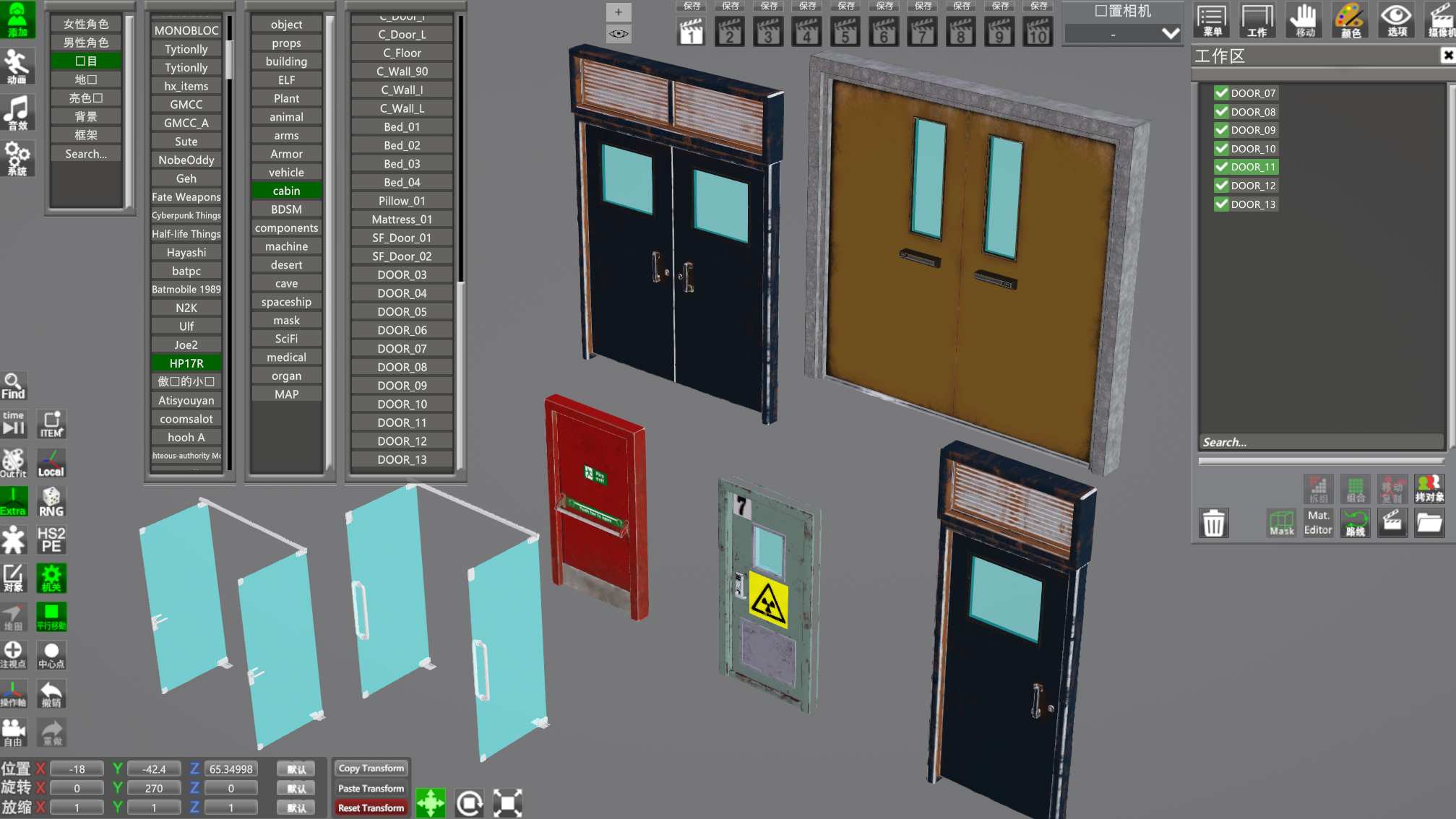Open the HS2 PE tool
Image resolution: width=1456 pixels, height=819 pixels.
(51, 539)
